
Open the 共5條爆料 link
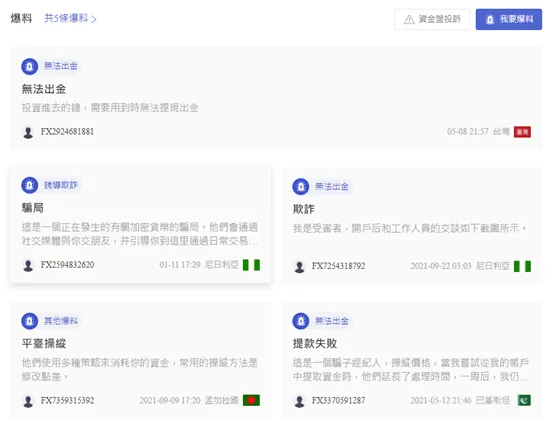[66, 18]
